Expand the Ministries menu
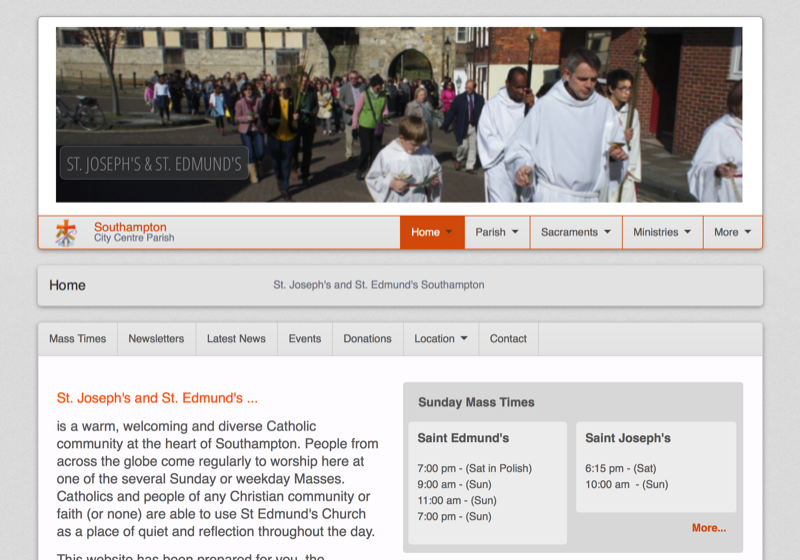800x560 pixels. (662, 232)
